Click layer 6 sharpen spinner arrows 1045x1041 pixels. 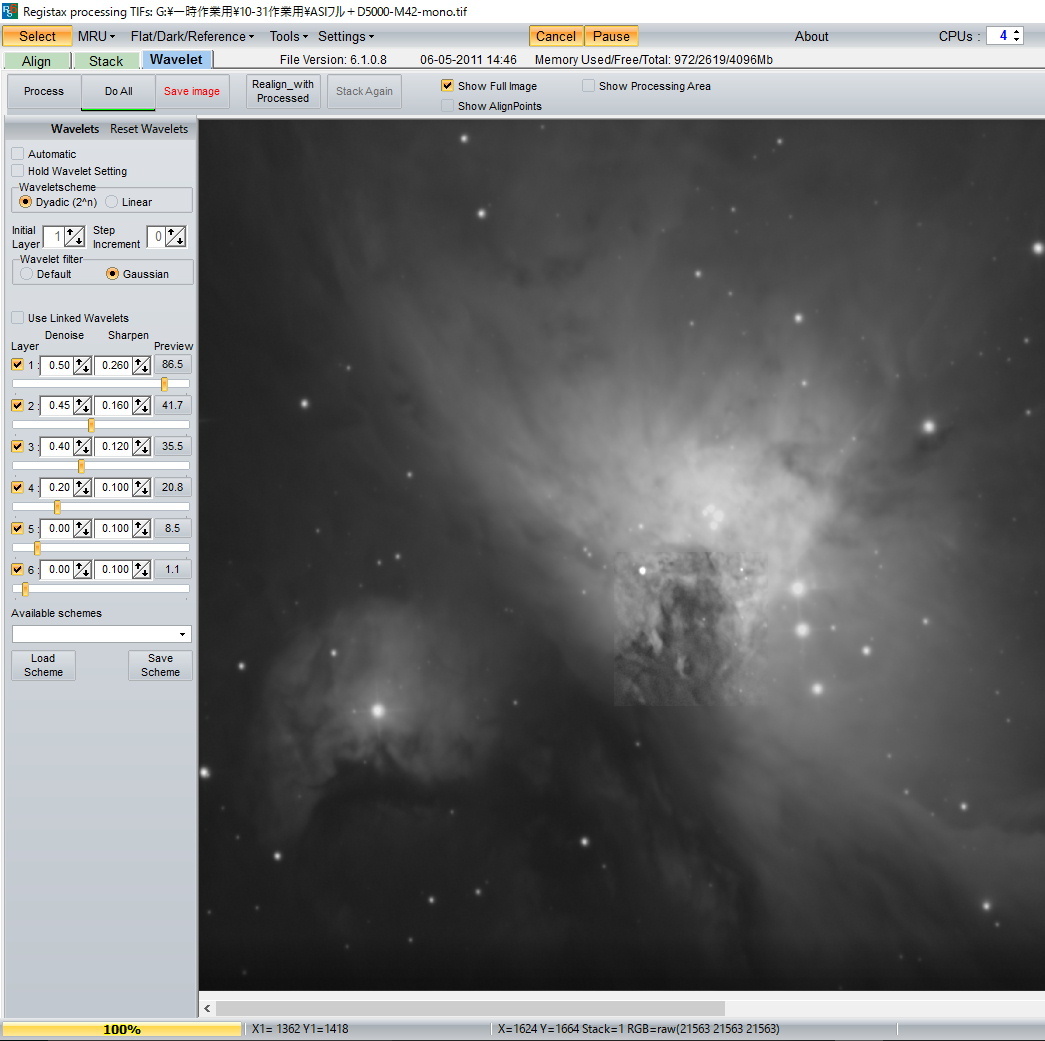141,570
